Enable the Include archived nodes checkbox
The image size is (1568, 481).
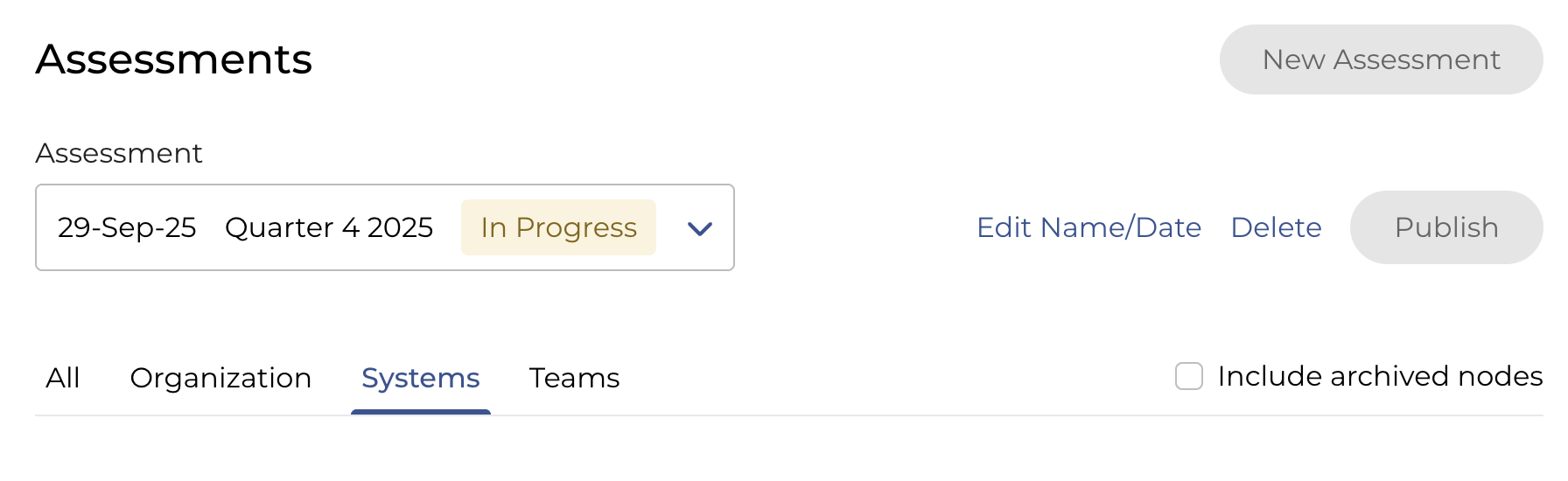pos(1188,376)
